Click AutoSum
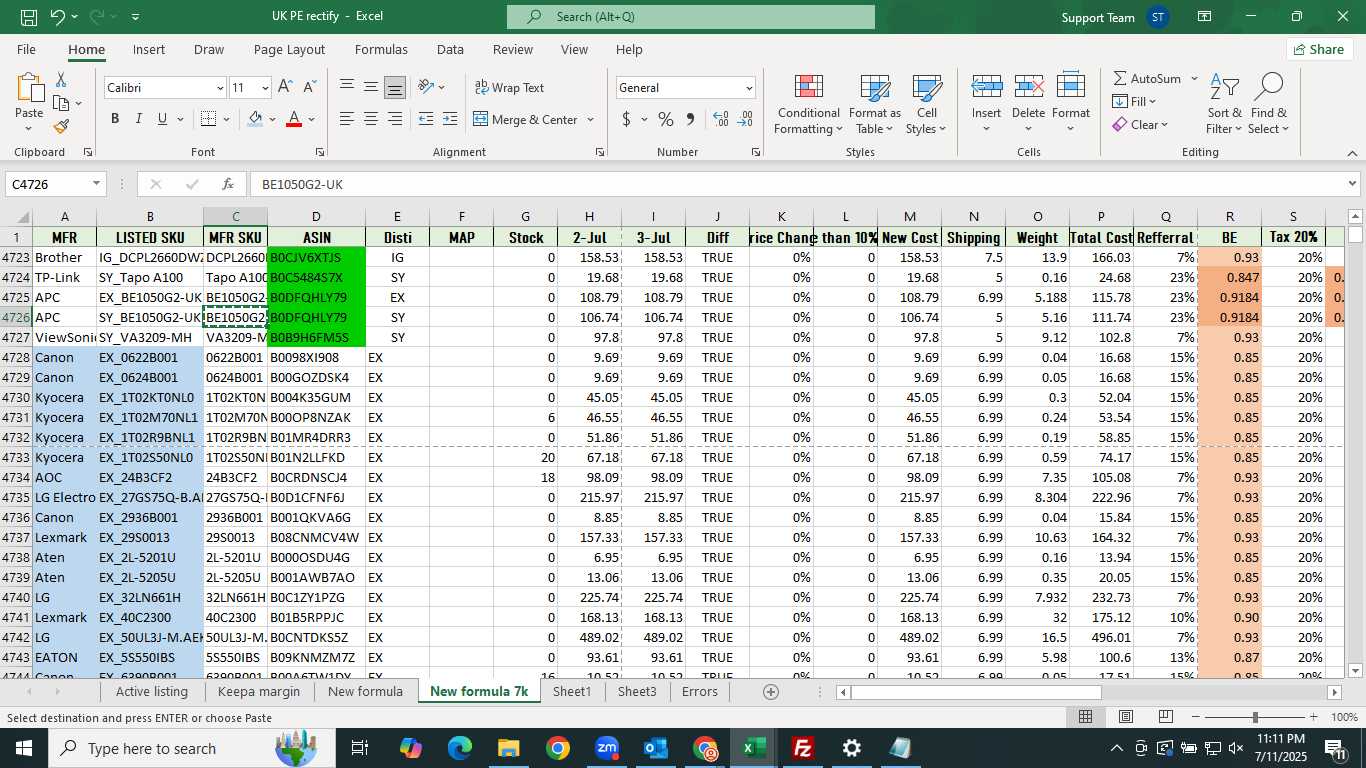 (1146, 78)
